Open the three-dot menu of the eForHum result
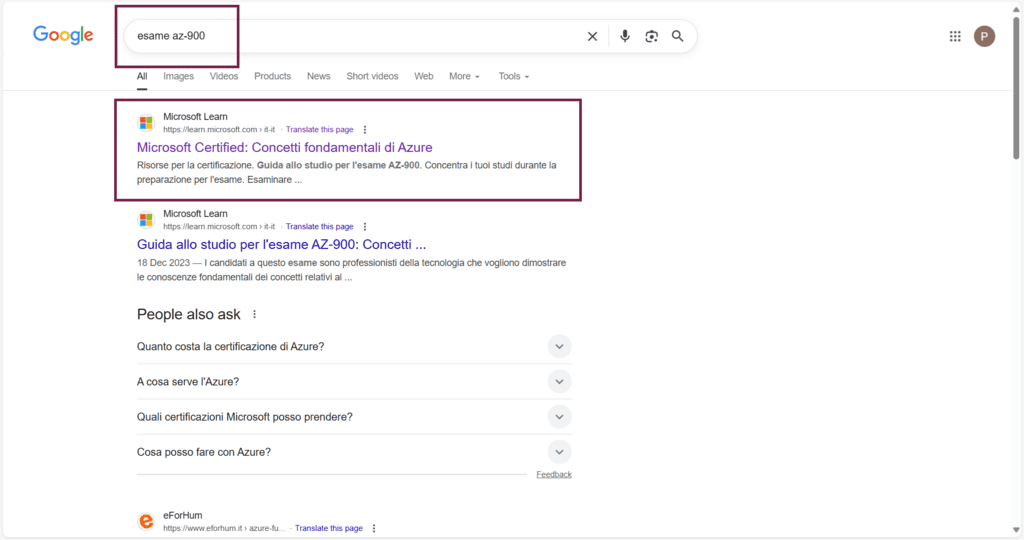The width and height of the screenshot is (1024, 540). click(x=374, y=528)
